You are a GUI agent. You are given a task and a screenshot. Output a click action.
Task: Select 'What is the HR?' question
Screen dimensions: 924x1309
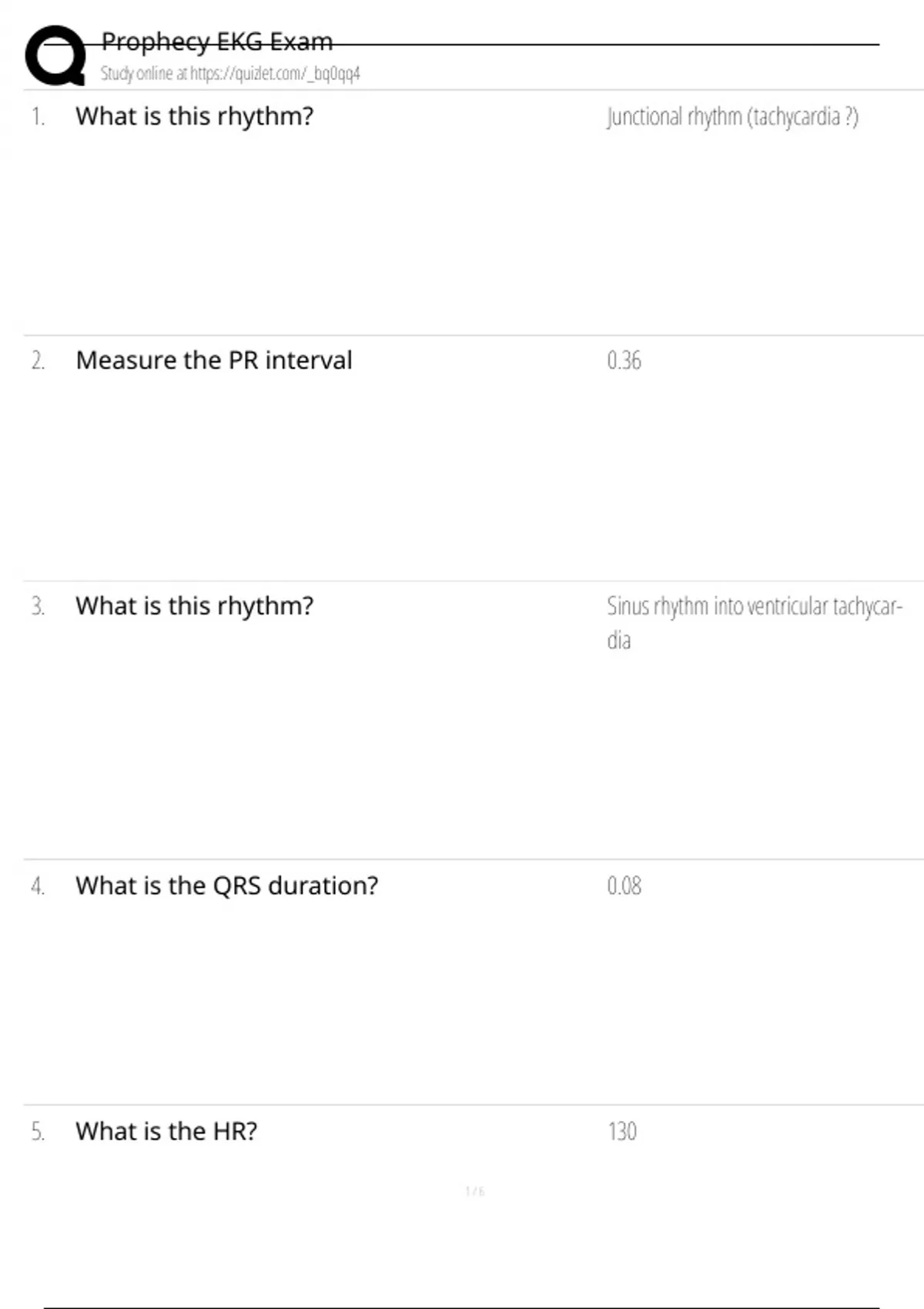(166, 1131)
